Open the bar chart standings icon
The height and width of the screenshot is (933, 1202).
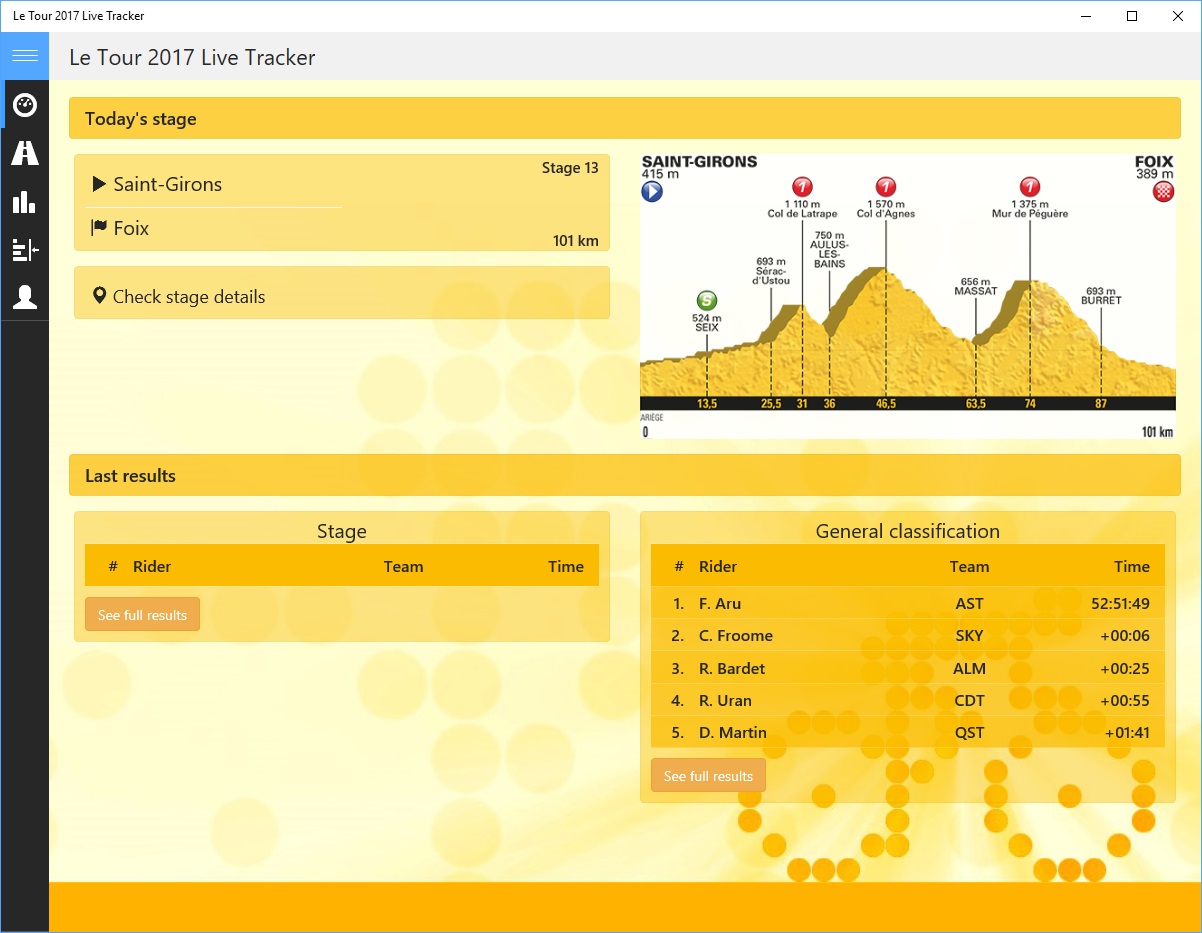(24, 201)
